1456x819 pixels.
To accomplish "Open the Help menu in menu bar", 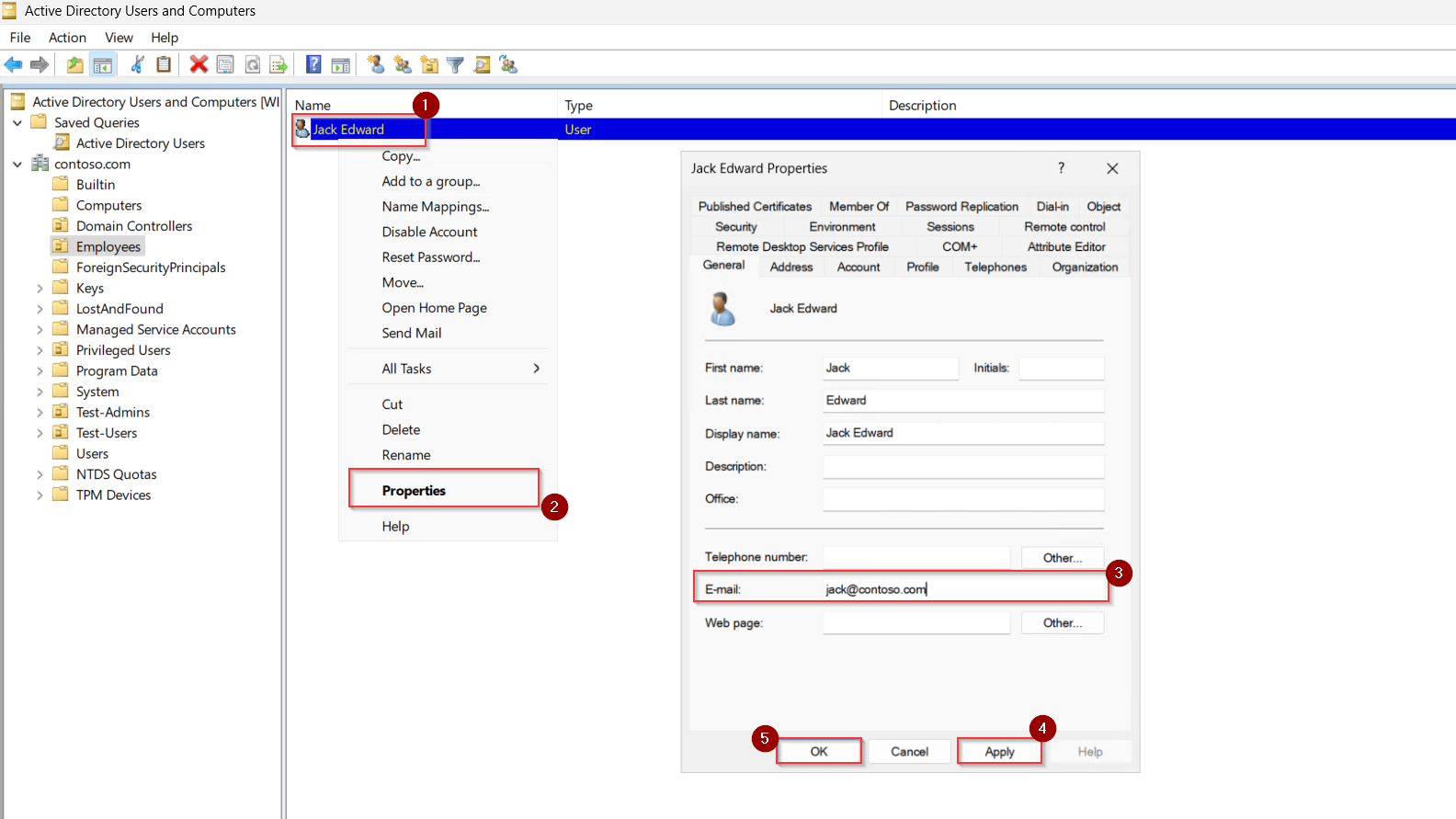I will [x=165, y=38].
